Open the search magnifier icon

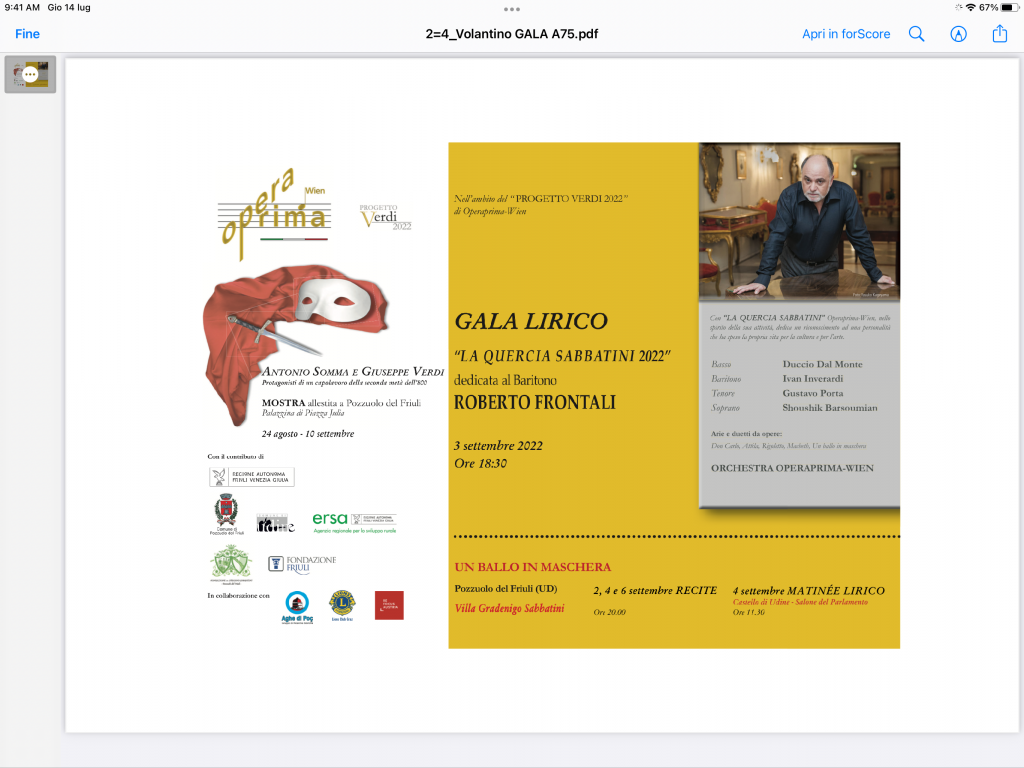(916, 34)
